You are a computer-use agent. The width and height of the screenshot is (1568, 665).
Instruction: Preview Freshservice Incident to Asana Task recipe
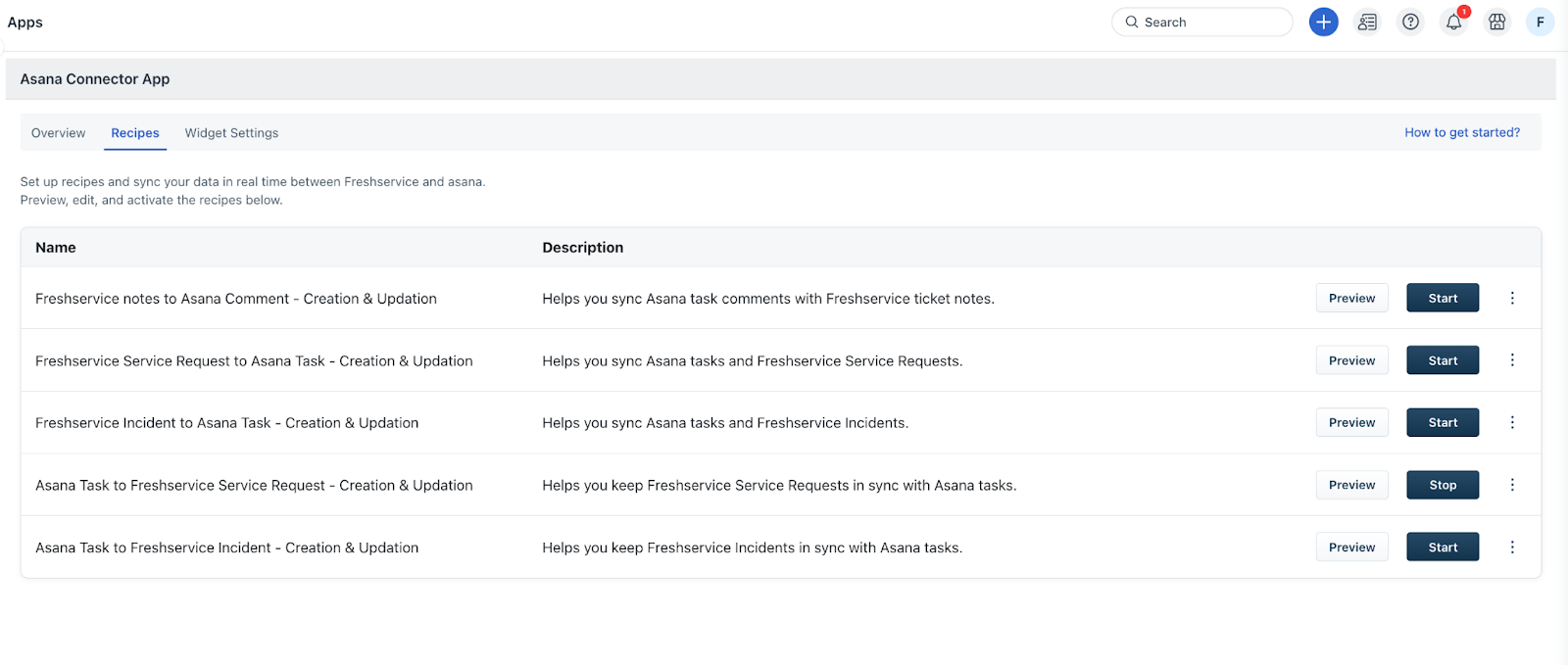1351,422
